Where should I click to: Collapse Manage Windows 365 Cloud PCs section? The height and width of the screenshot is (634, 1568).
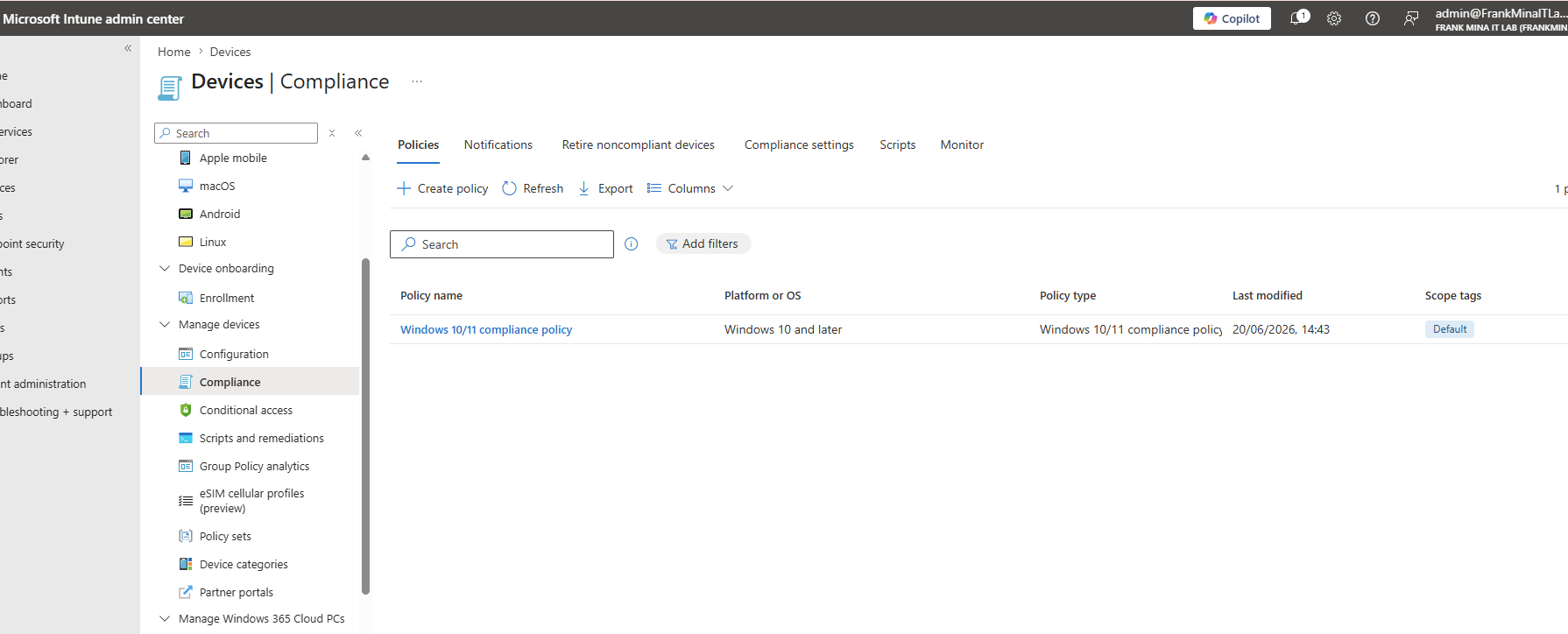(x=165, y=618)
